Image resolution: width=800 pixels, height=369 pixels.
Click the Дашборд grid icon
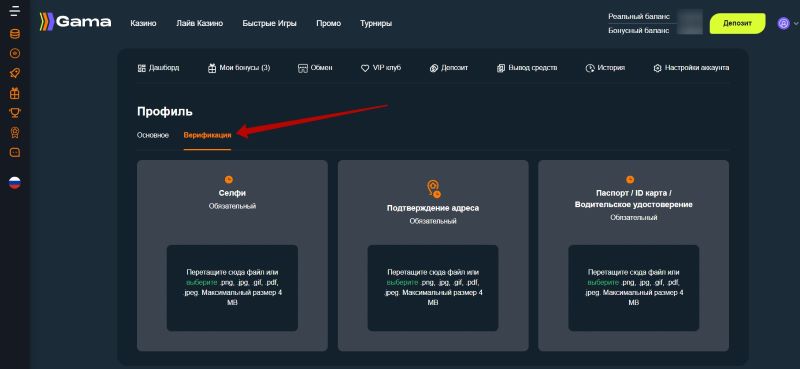pyautogui.click(x=142, y=68)
